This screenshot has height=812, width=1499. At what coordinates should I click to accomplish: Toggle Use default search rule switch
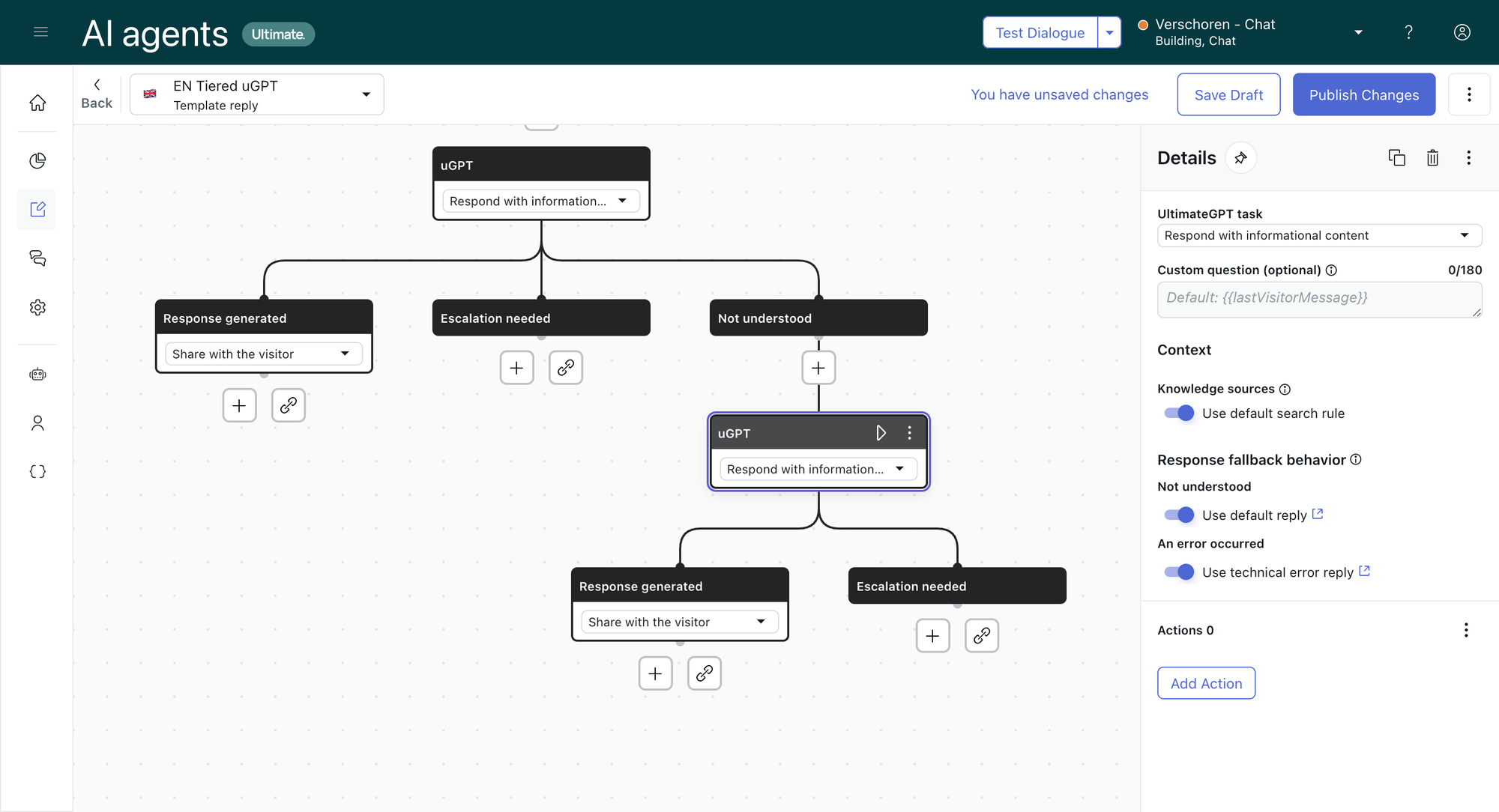[1179, 413]
